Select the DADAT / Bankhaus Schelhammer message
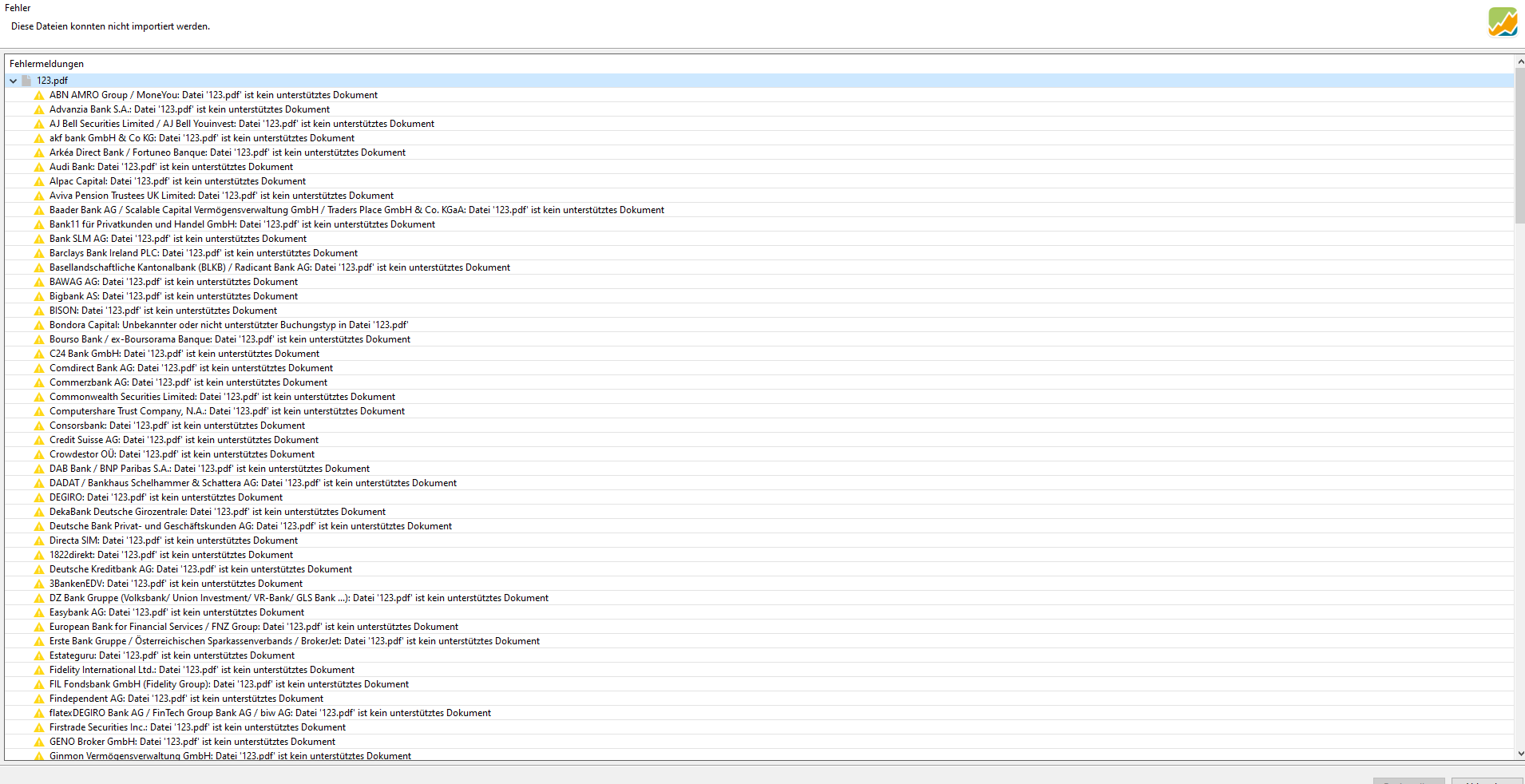1525x784 pixels. tap(253, 483)
